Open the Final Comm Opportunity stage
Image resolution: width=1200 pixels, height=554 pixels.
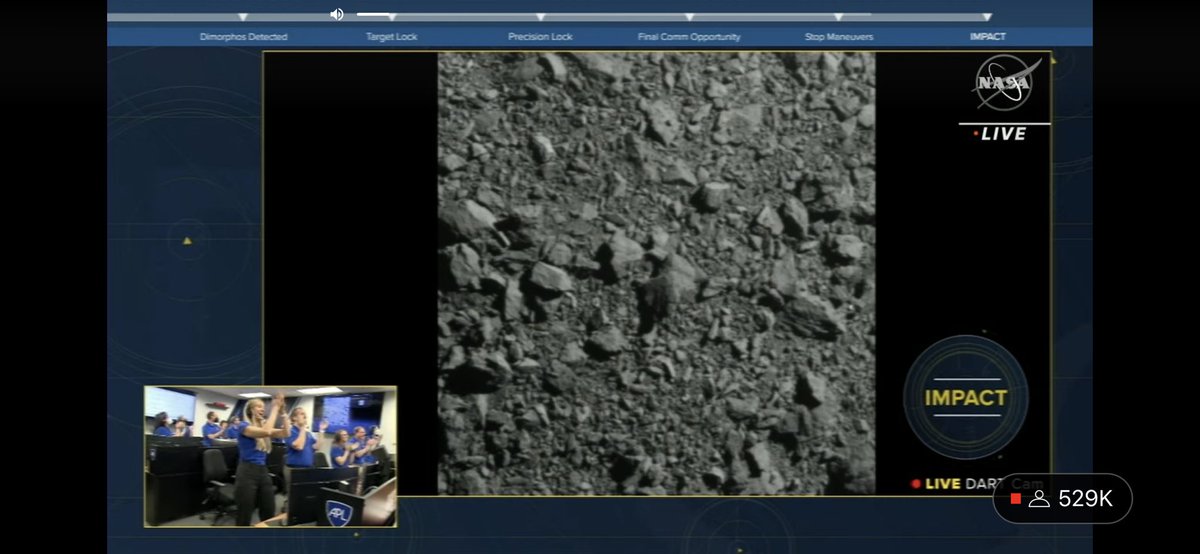(x=689, y=37)
